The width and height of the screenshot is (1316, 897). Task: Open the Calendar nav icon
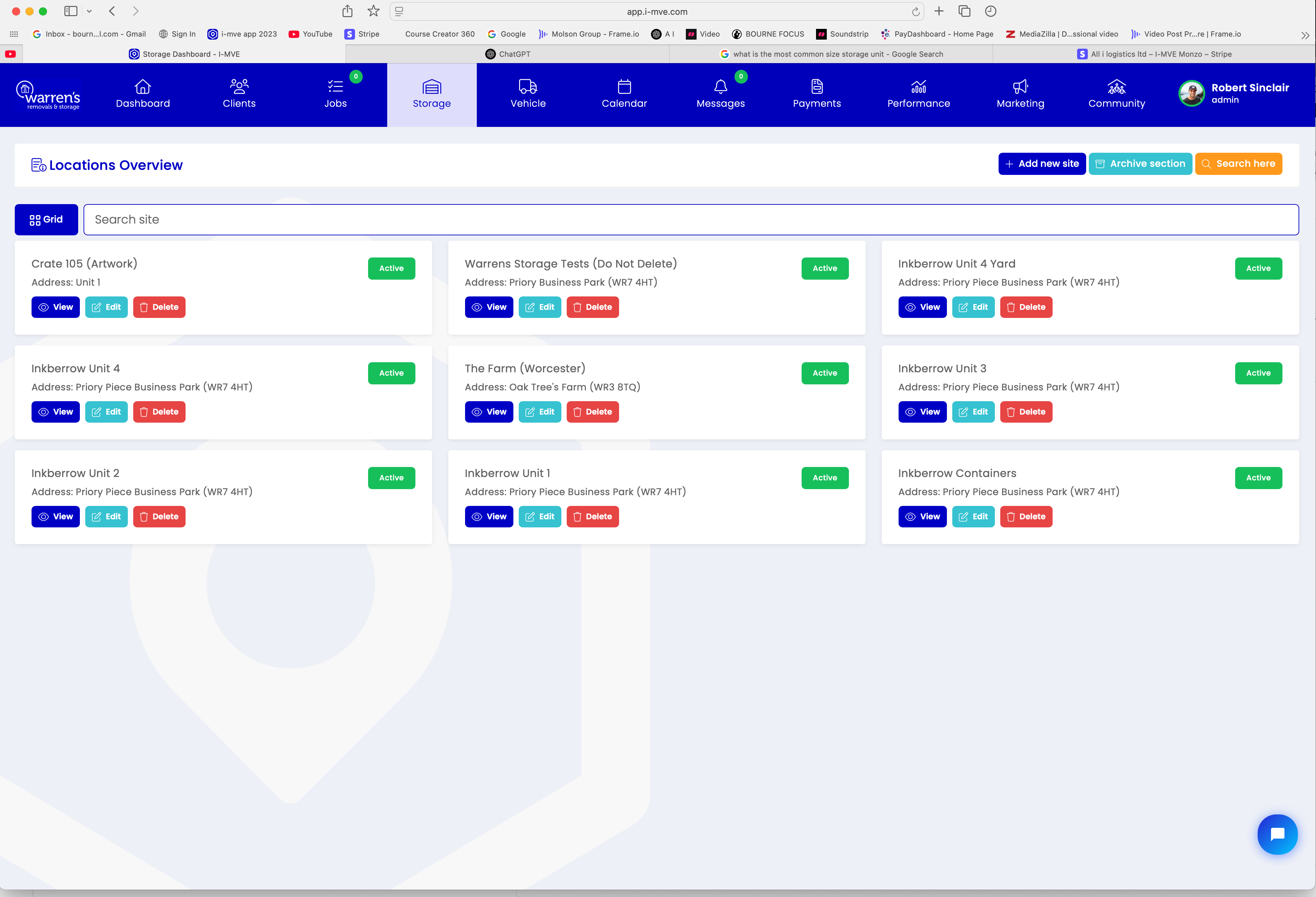(x=624, y=87)
